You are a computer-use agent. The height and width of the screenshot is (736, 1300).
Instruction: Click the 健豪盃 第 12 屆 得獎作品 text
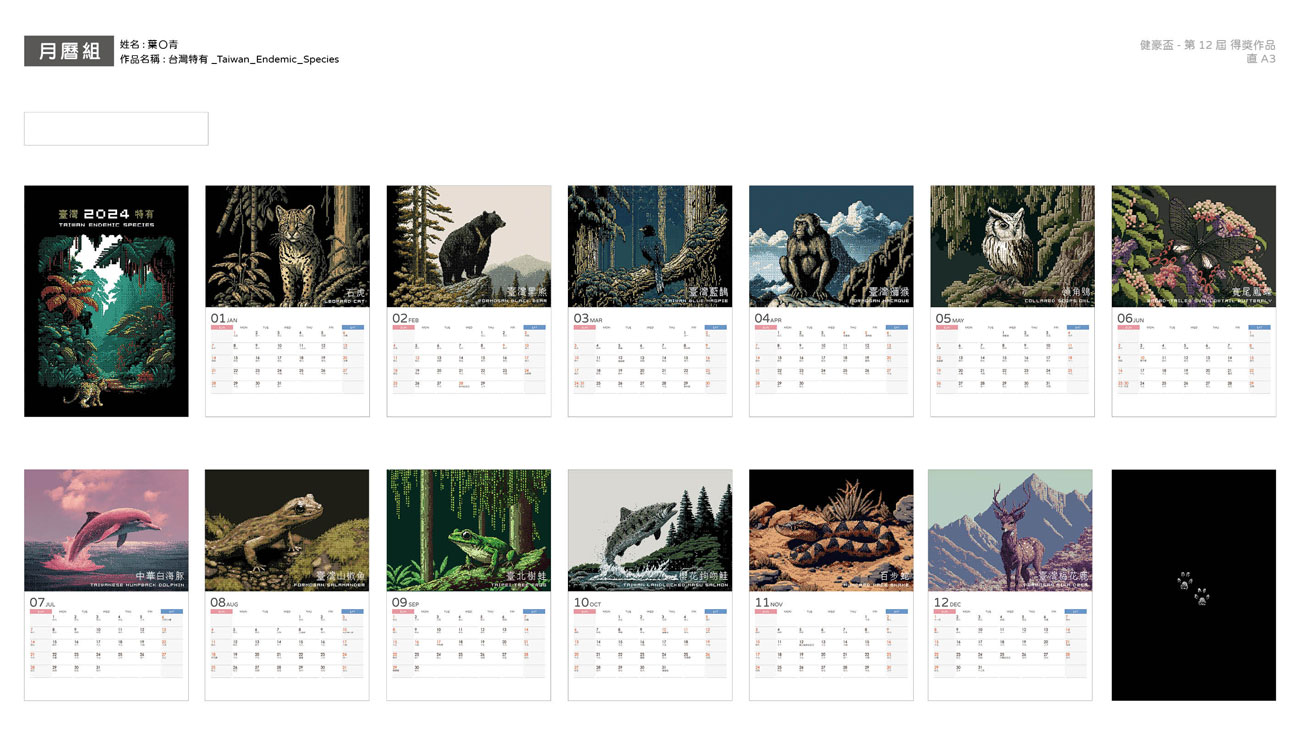1207,45
